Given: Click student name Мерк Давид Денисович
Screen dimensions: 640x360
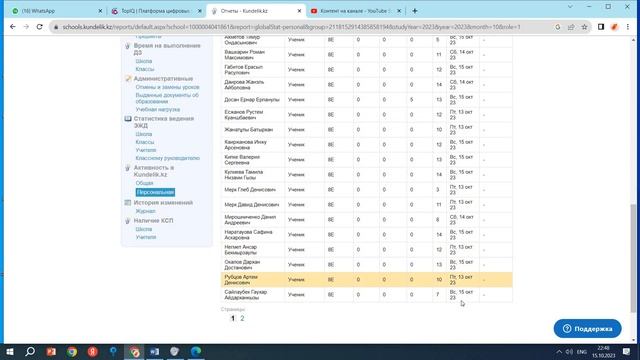Looking at the screenshot, I should 251,204.
